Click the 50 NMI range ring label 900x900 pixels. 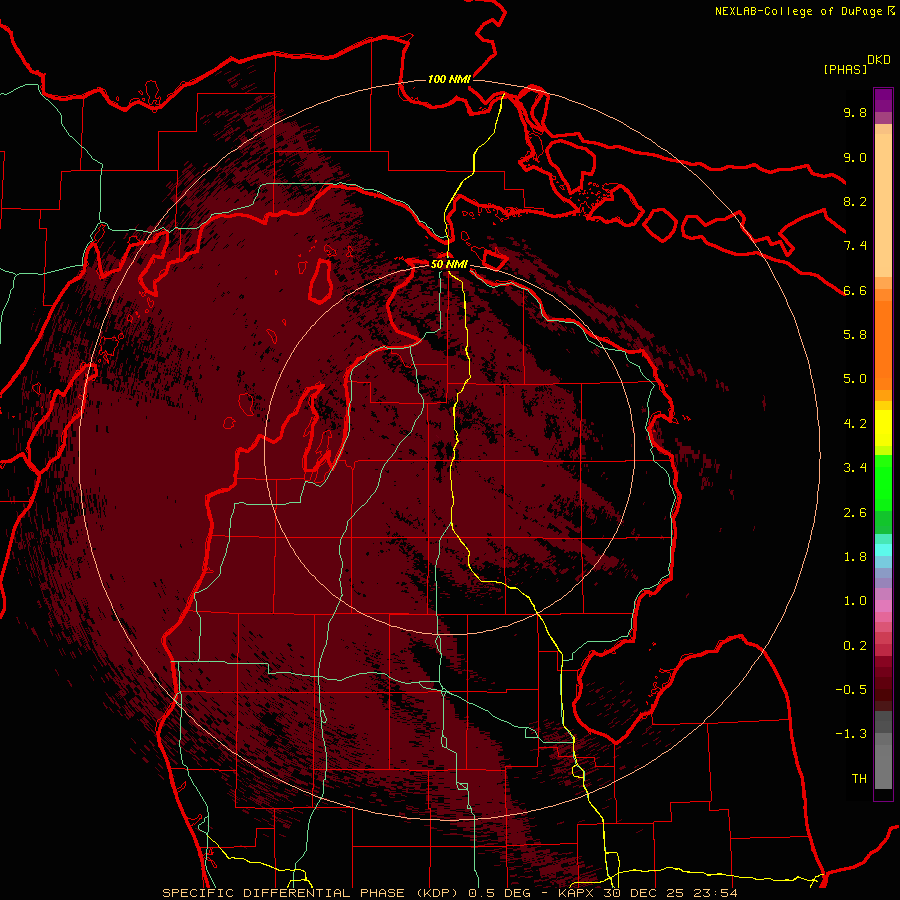[449, 264]
